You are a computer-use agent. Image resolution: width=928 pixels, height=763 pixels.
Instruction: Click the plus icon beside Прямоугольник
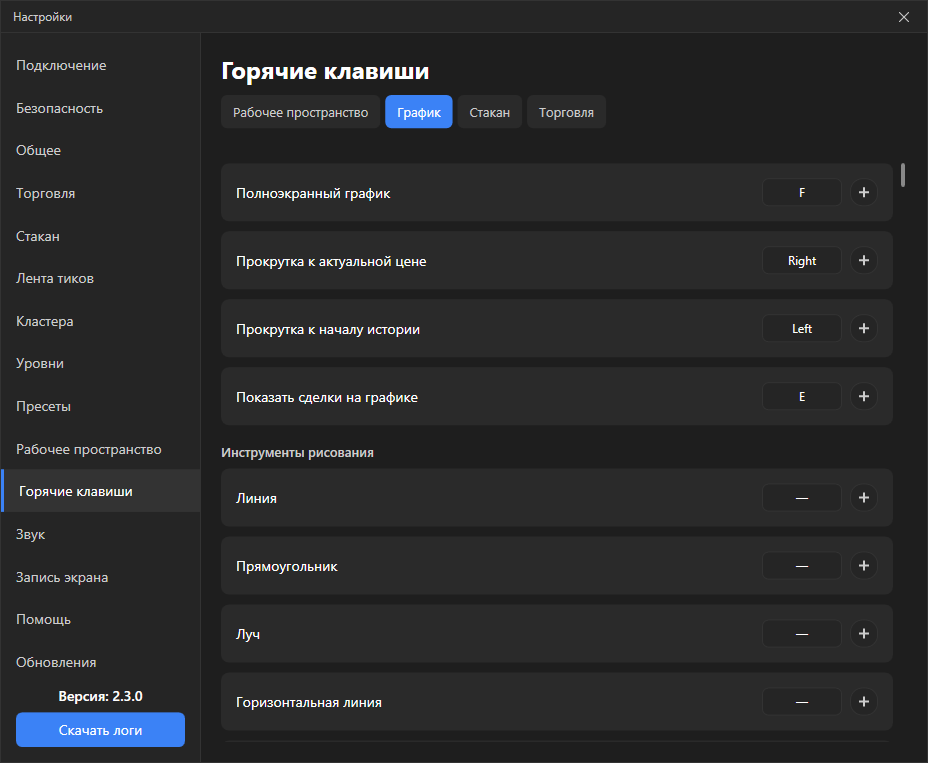[x=863, y=566]
